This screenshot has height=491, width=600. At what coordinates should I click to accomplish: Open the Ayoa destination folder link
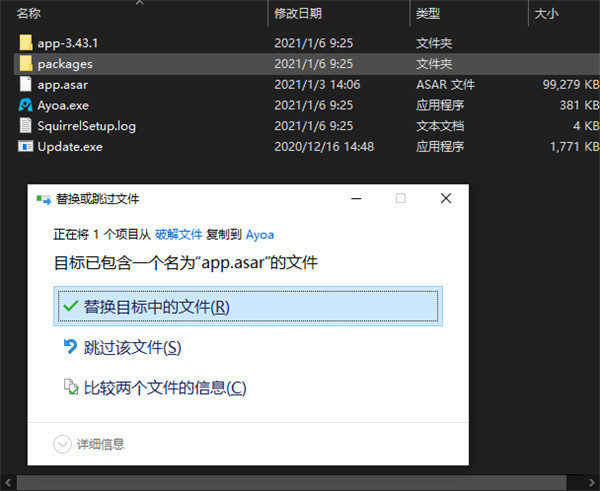tap(260, 235)
